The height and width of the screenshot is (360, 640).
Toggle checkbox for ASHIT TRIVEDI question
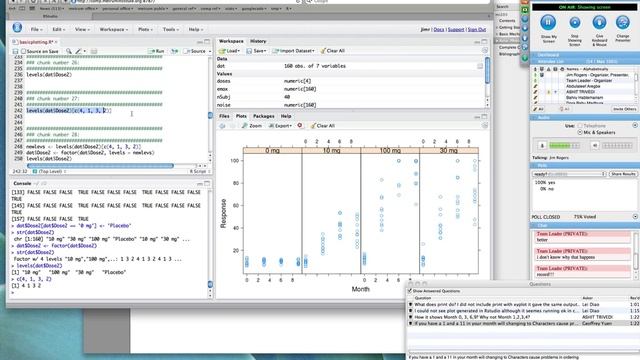coord(411,317)
